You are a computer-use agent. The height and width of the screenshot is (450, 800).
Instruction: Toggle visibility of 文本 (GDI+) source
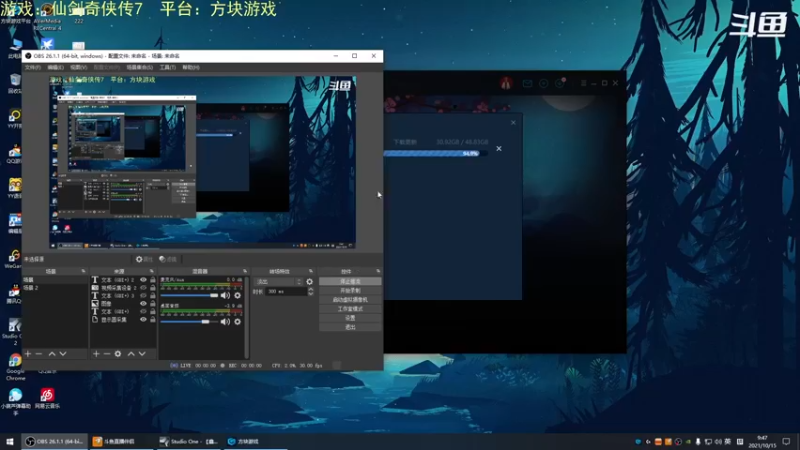[143, 311]
